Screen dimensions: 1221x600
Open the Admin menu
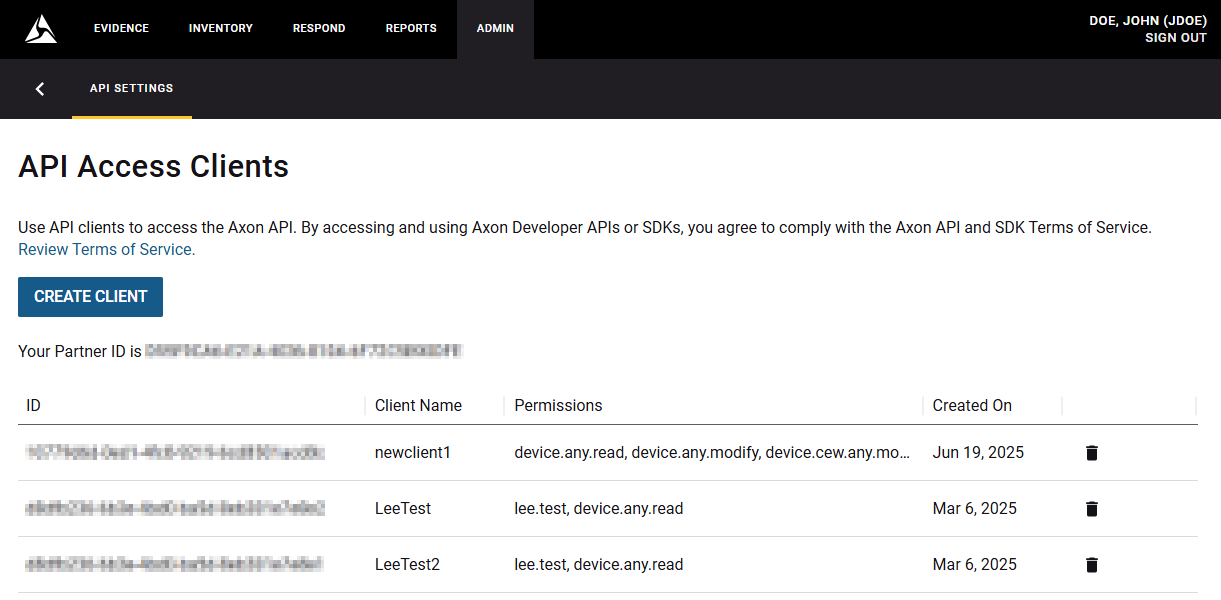[495, 28]
